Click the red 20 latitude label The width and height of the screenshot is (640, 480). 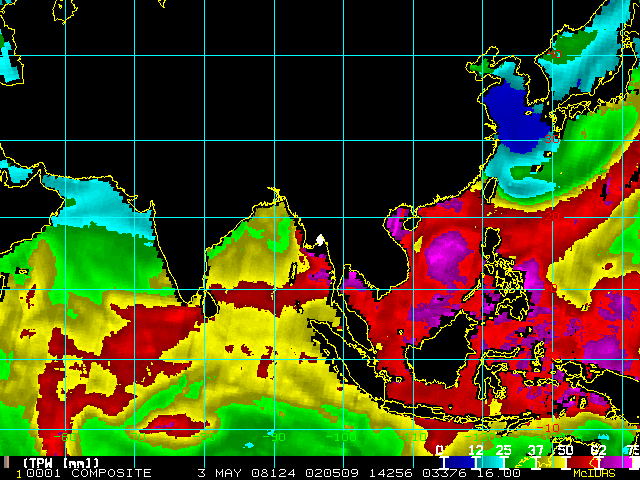552,216
